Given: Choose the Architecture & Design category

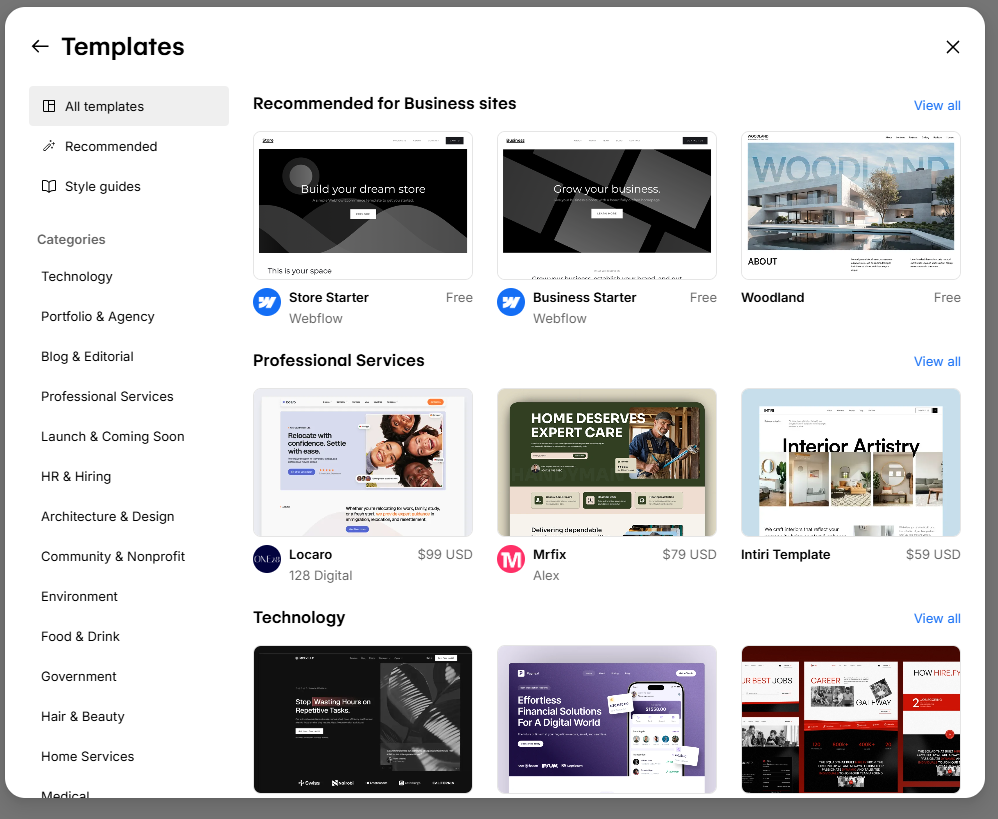Looking at the screenshot, I should coord(108,516).
